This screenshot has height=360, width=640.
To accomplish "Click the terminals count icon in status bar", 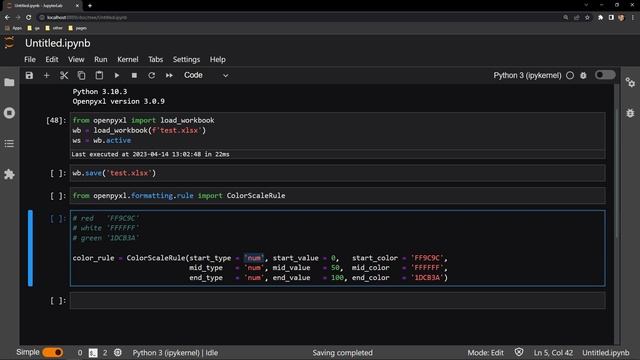I will pos(93,353).
